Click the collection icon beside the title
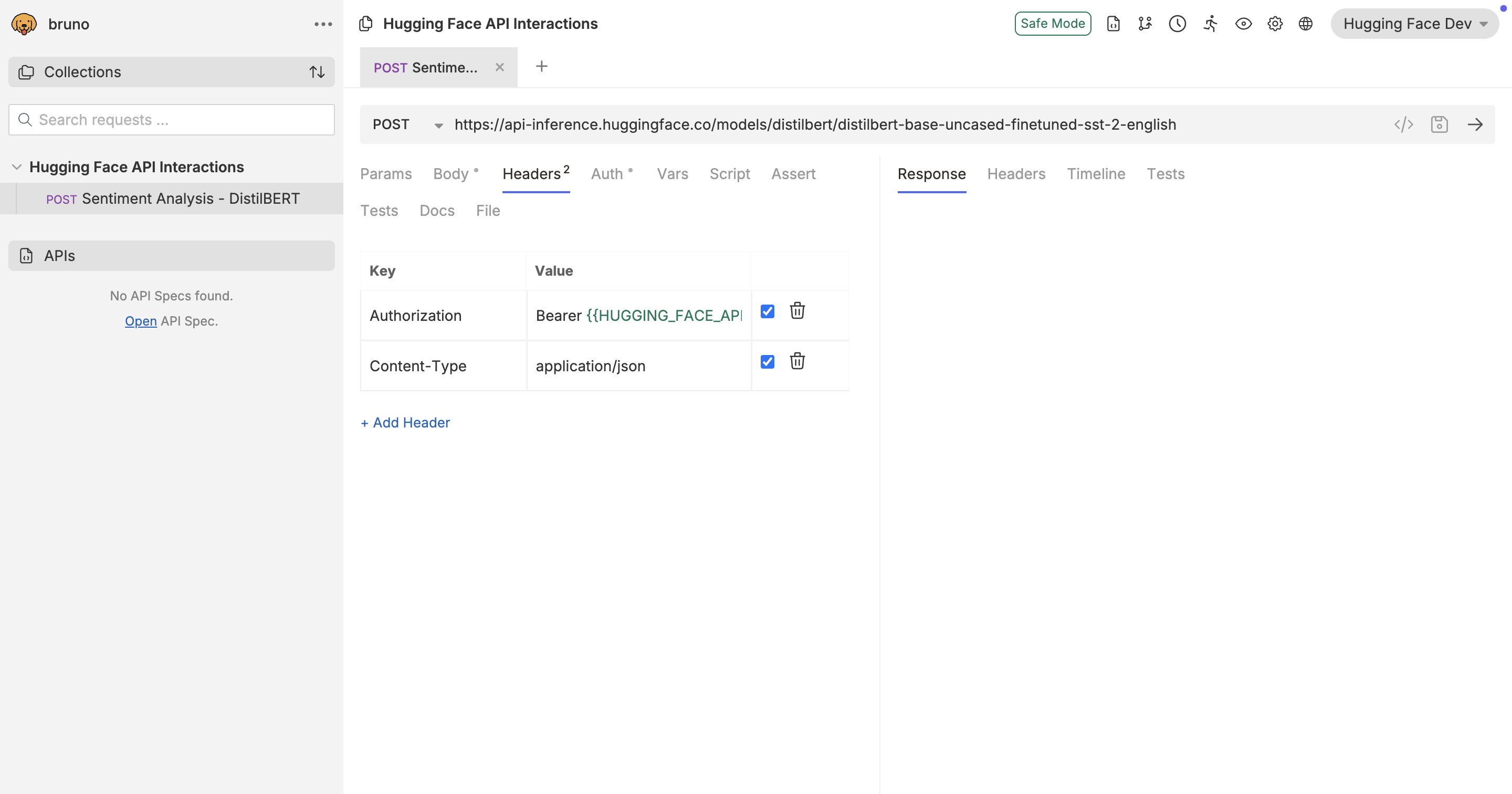The width and height of the screenshot is (1512, 794). click(366, 24)
